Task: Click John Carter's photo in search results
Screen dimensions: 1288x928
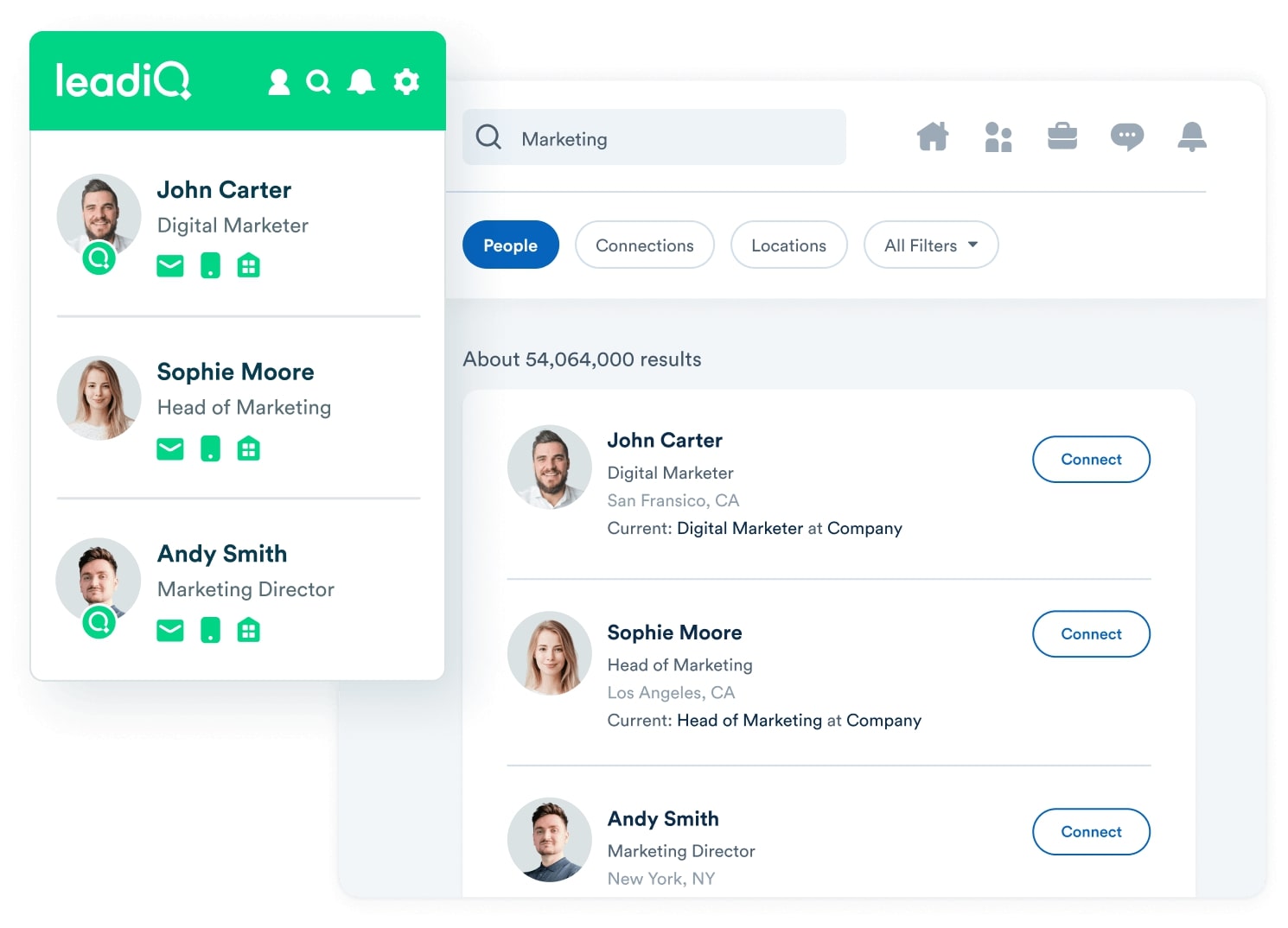Action: [550, 467]
